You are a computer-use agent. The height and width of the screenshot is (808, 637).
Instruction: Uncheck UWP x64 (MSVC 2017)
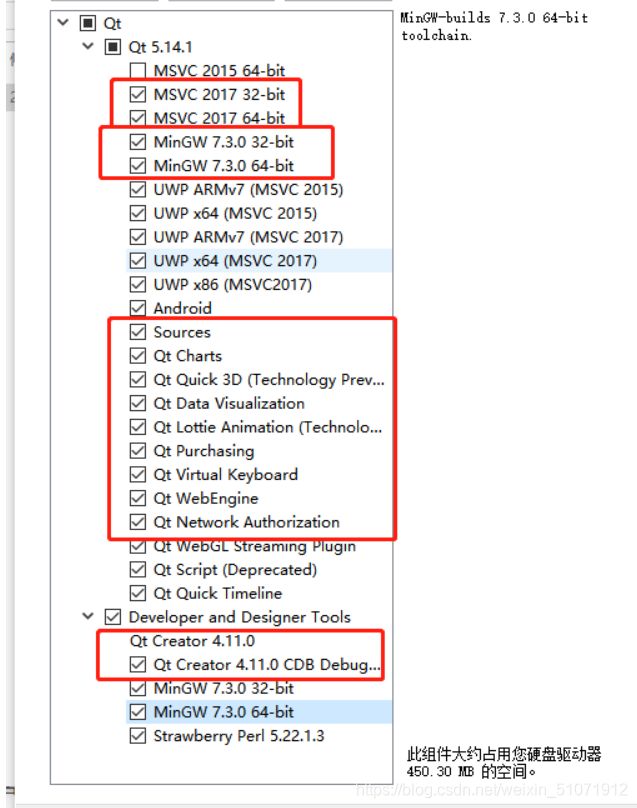pyautogui.click(x=138, y=260)
